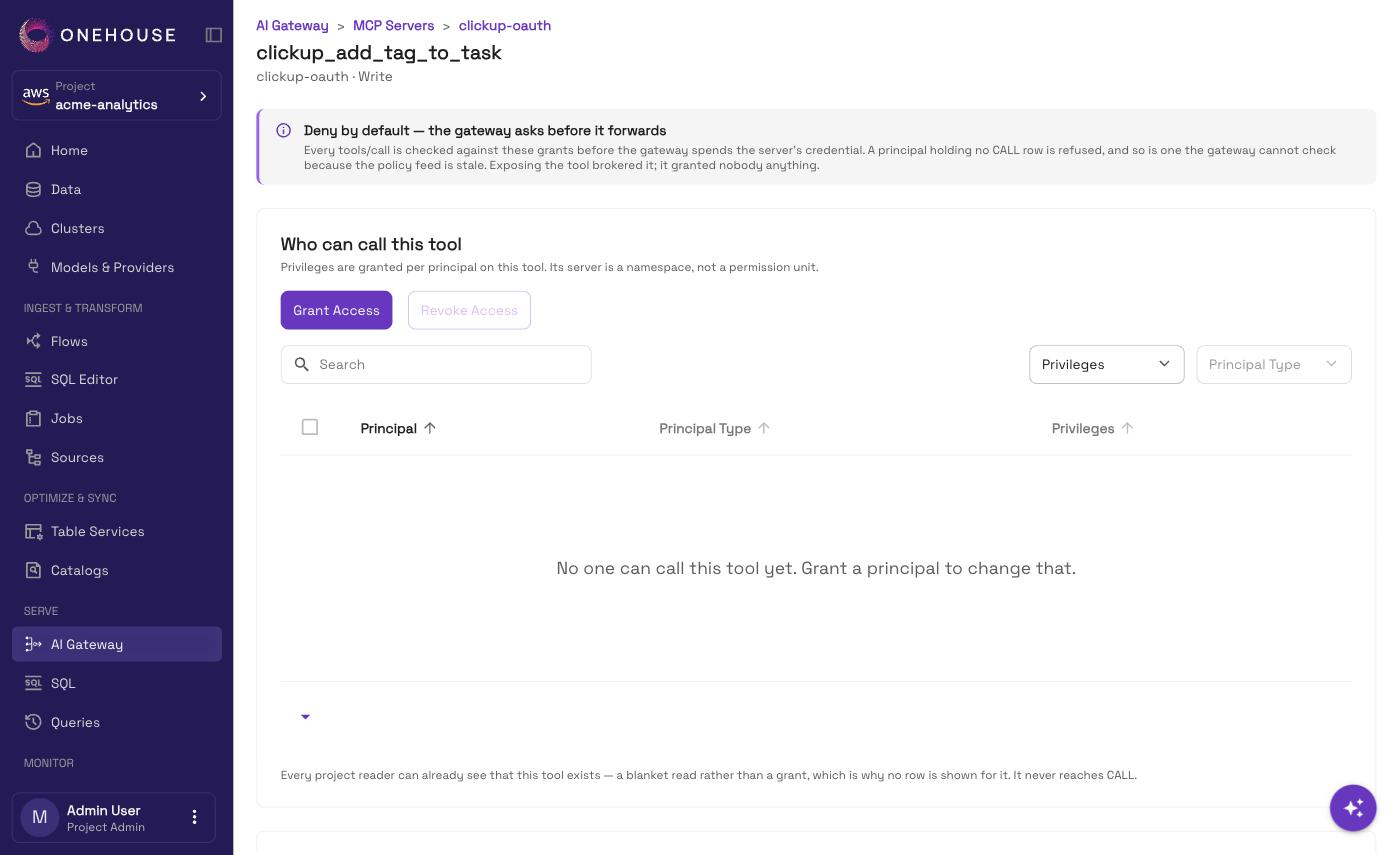Open Clusters in the sidebar
The height and width of the screenshot is (855, 1400).
(117, 228)
